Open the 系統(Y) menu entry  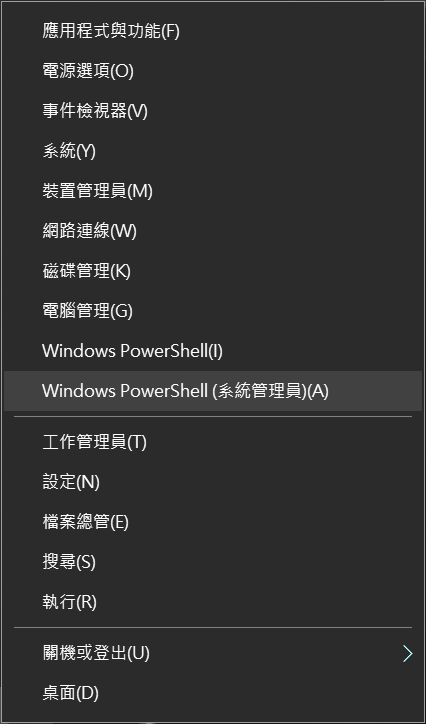click(x=213, y=151)
